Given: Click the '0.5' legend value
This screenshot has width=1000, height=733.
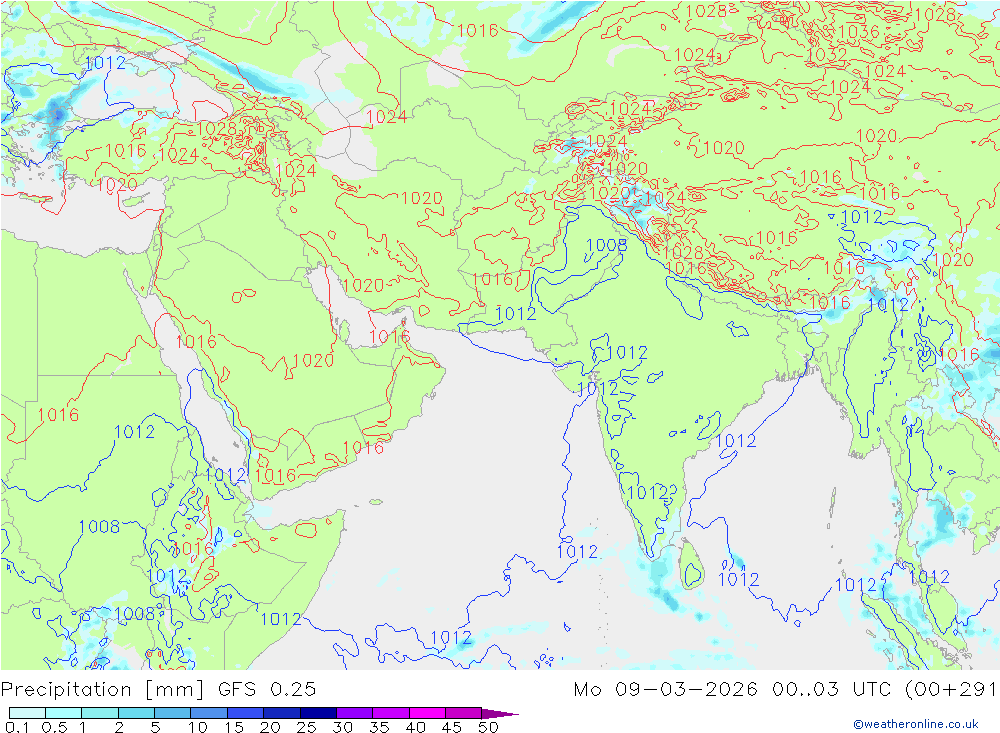Looking at the screenshot, I should point(54,727).
